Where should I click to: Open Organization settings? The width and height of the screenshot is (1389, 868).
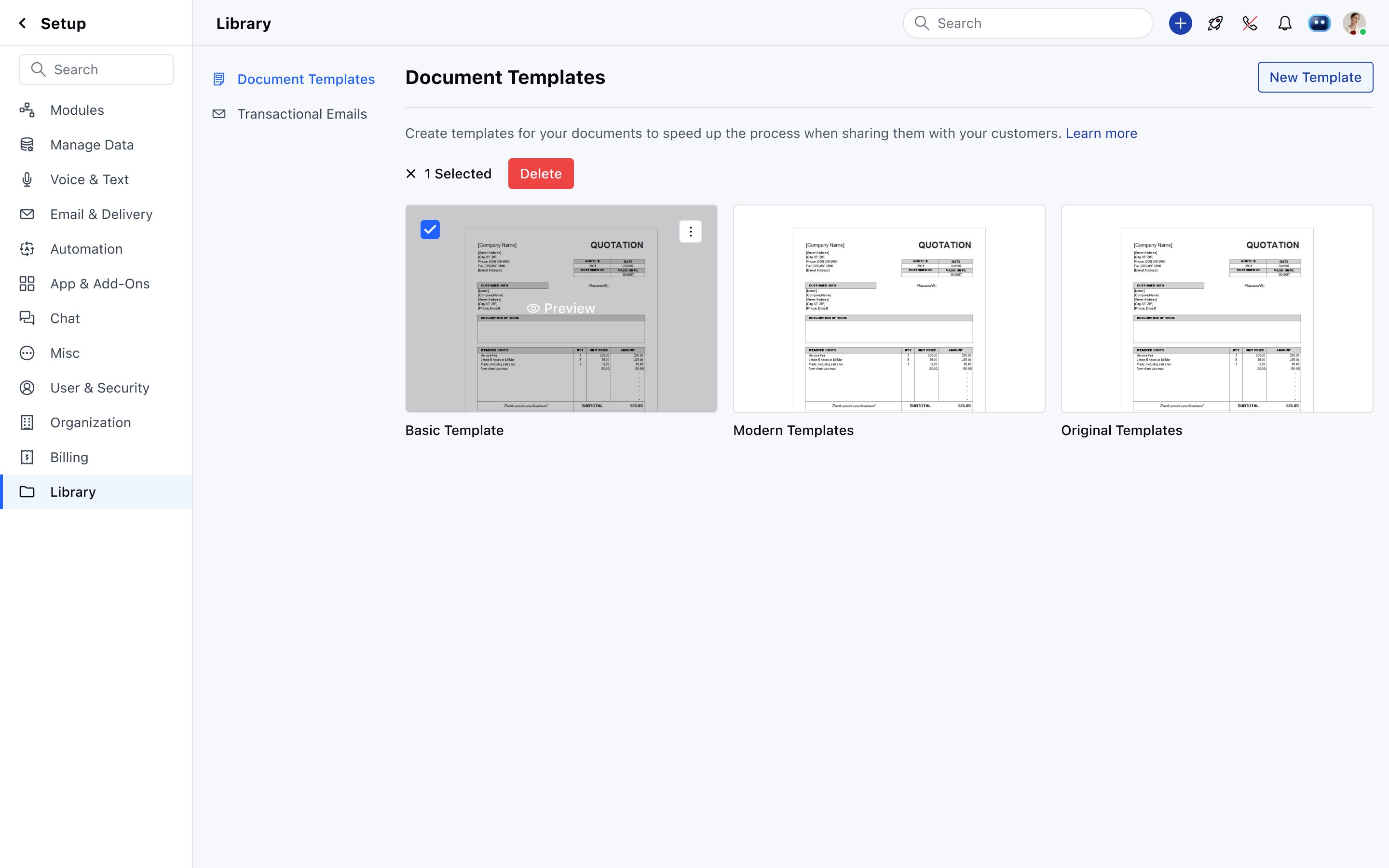point(96,422)
